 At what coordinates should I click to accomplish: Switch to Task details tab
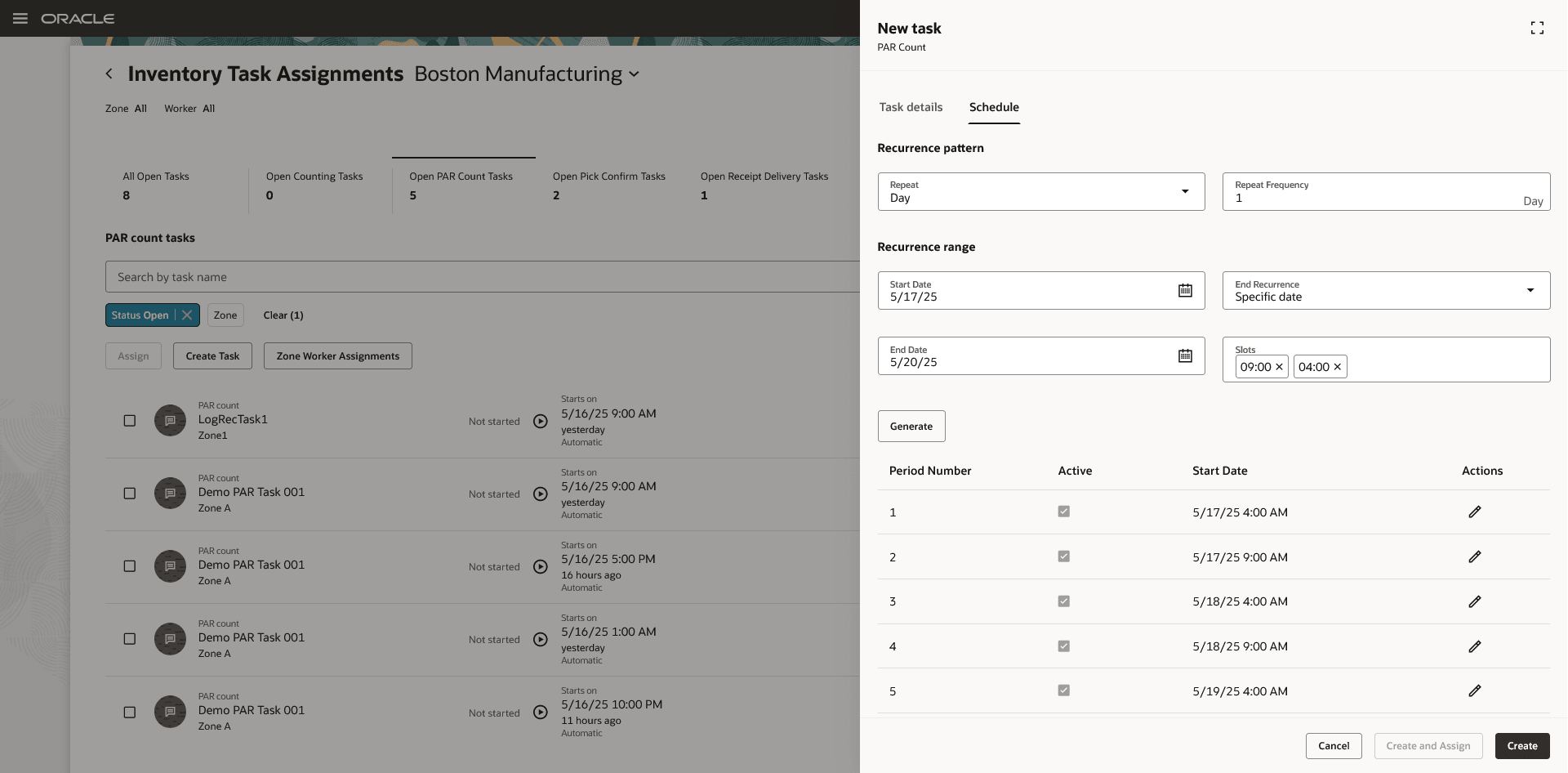tap(911, 107)
